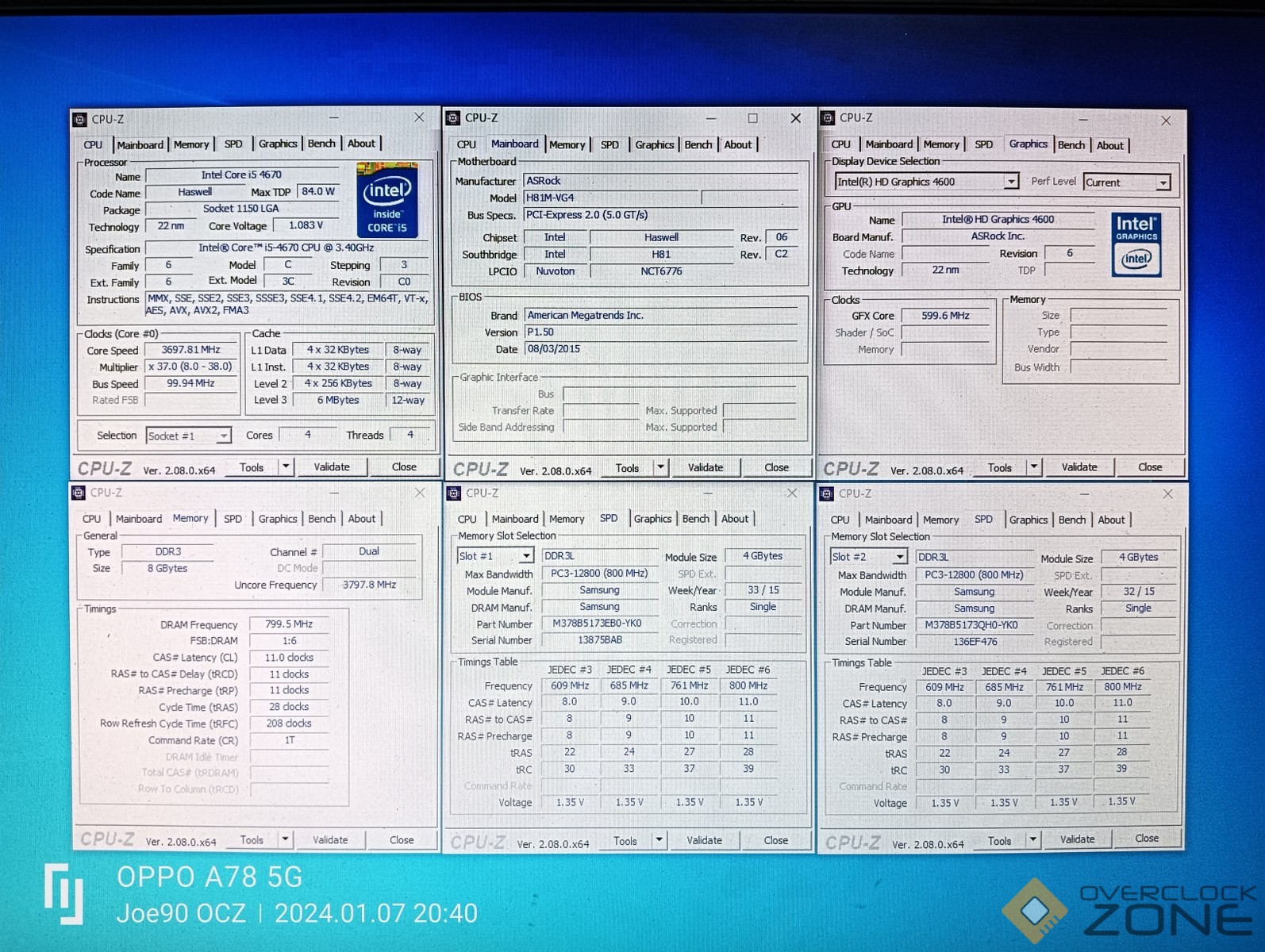Viewport: 1265px width, 952px height.
Task: Click the Serial Number 136EF476
Action: pos(974,641)
